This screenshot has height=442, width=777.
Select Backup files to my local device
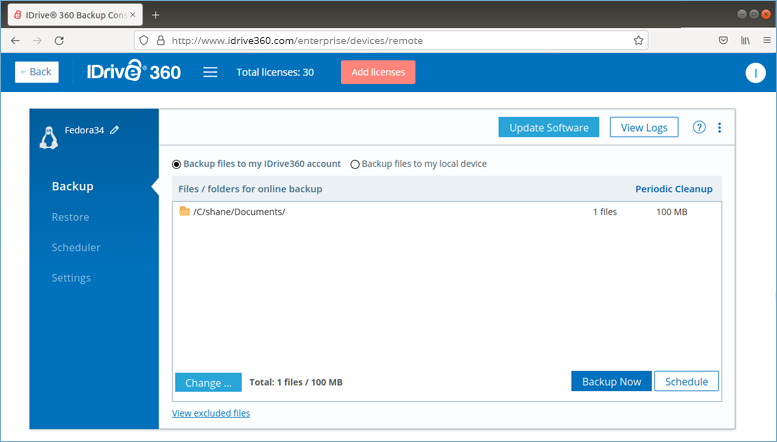[355, 164]
